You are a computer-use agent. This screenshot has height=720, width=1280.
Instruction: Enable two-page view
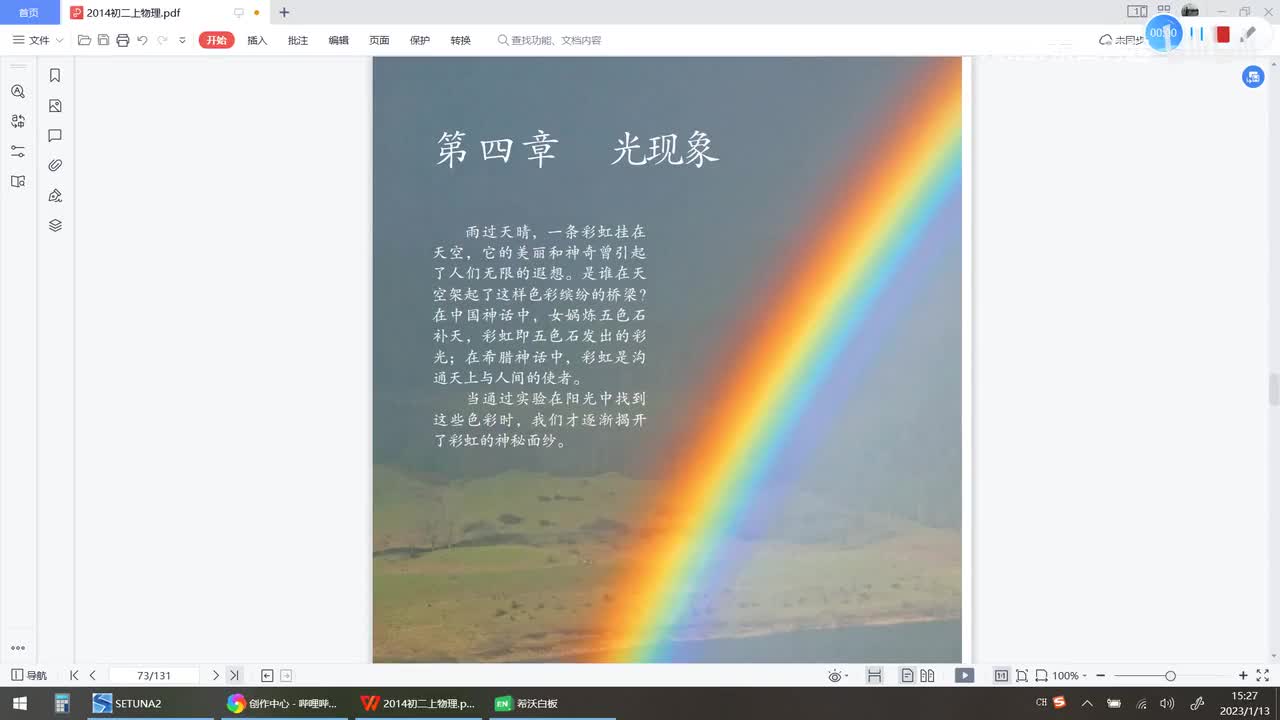927,676
